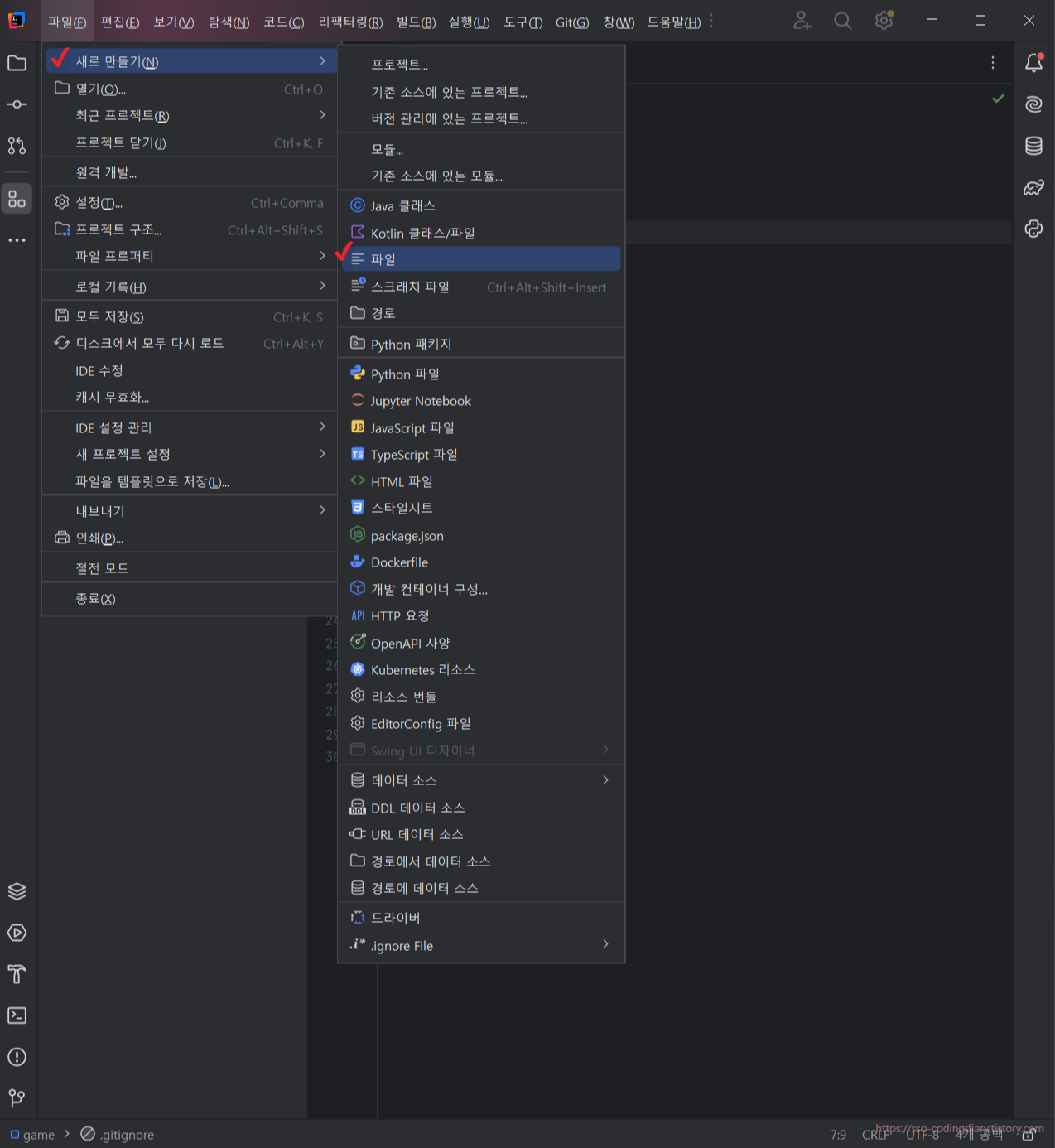Click the 7:9 cursor position indicator
This screenshot has width=1055, height=1148.
[838, 1135]
